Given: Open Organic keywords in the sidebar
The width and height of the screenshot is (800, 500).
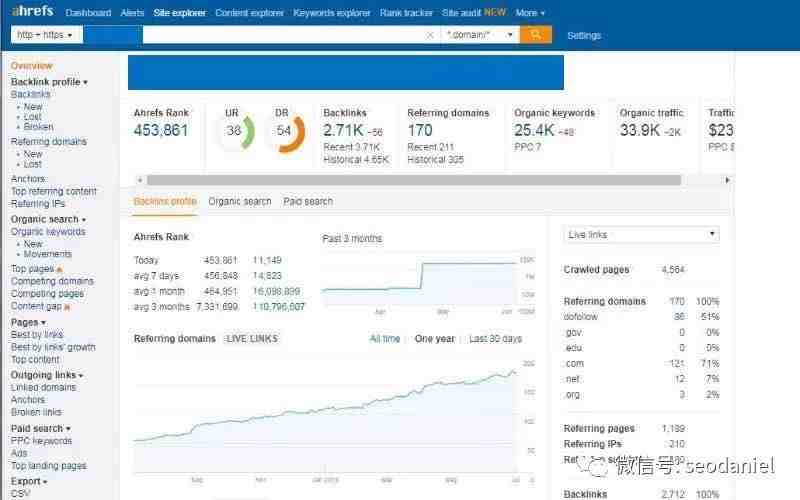Looking at the screenshot, I should [x=48, y=232].
